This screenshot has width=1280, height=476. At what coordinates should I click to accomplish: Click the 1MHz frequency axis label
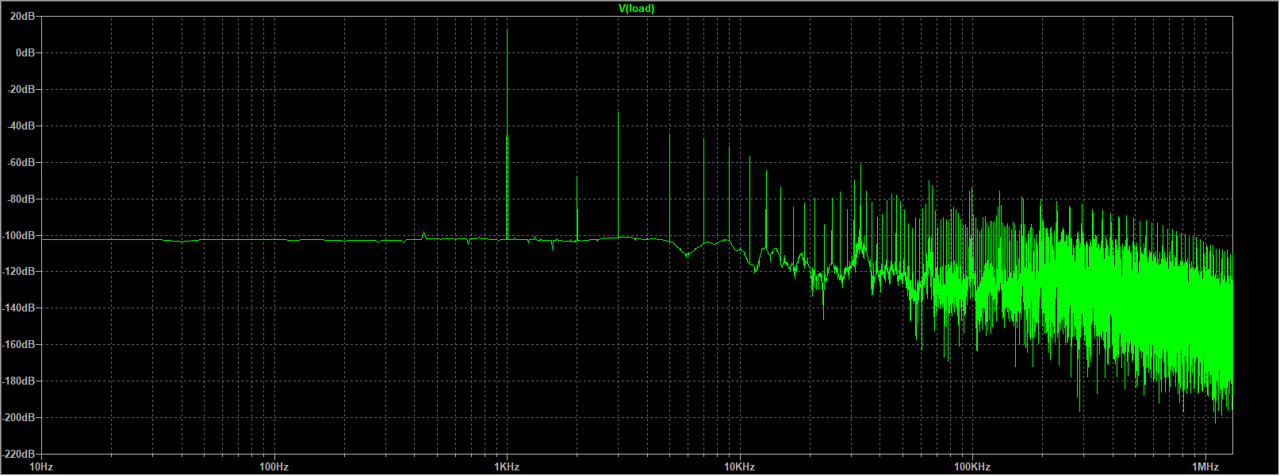pyautogui.click(x=1204, y=467)
